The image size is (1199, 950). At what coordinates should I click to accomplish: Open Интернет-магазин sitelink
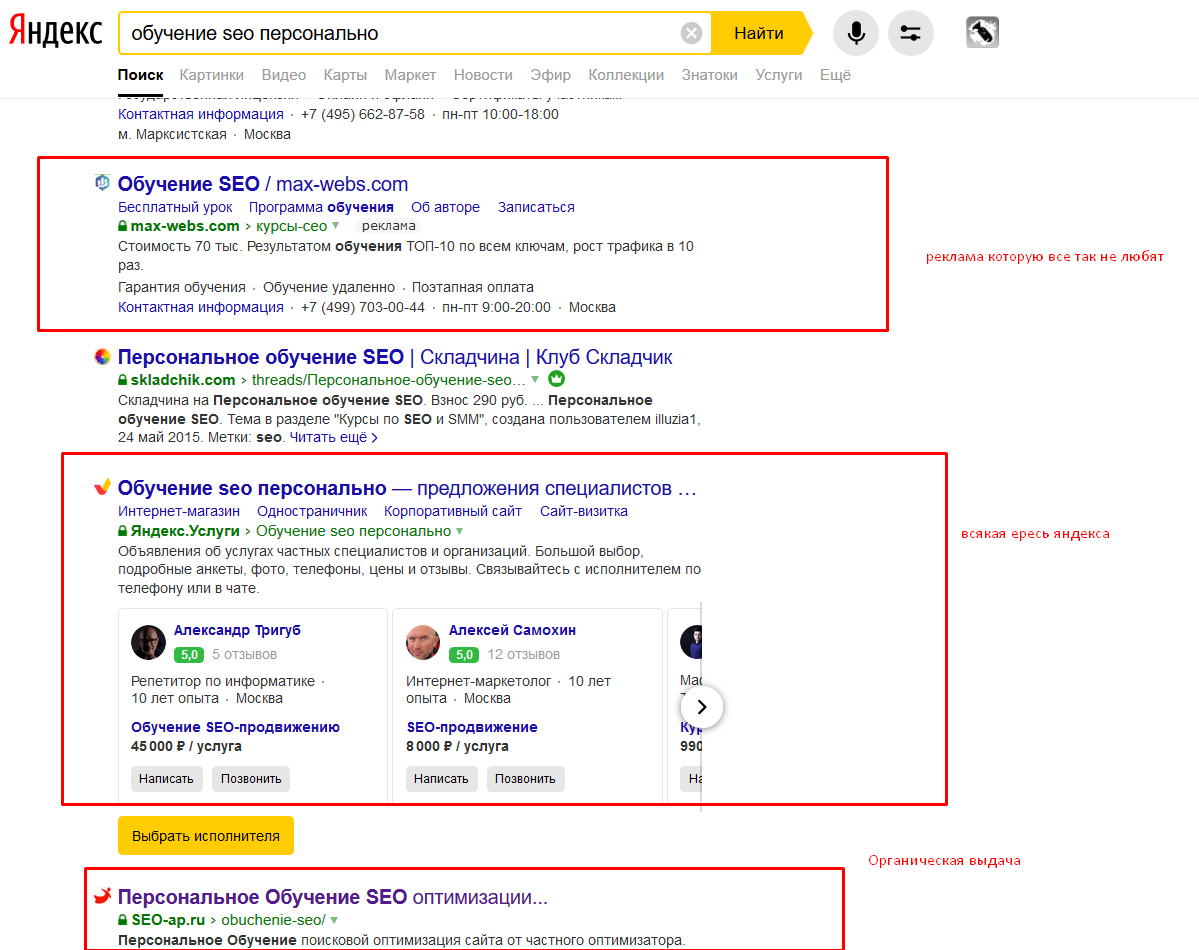pyautogui.click(x=179, y=511)
